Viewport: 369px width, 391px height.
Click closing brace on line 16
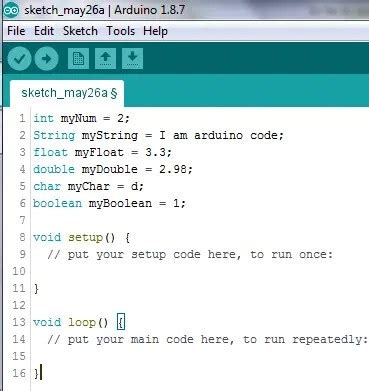coord(36,373)
